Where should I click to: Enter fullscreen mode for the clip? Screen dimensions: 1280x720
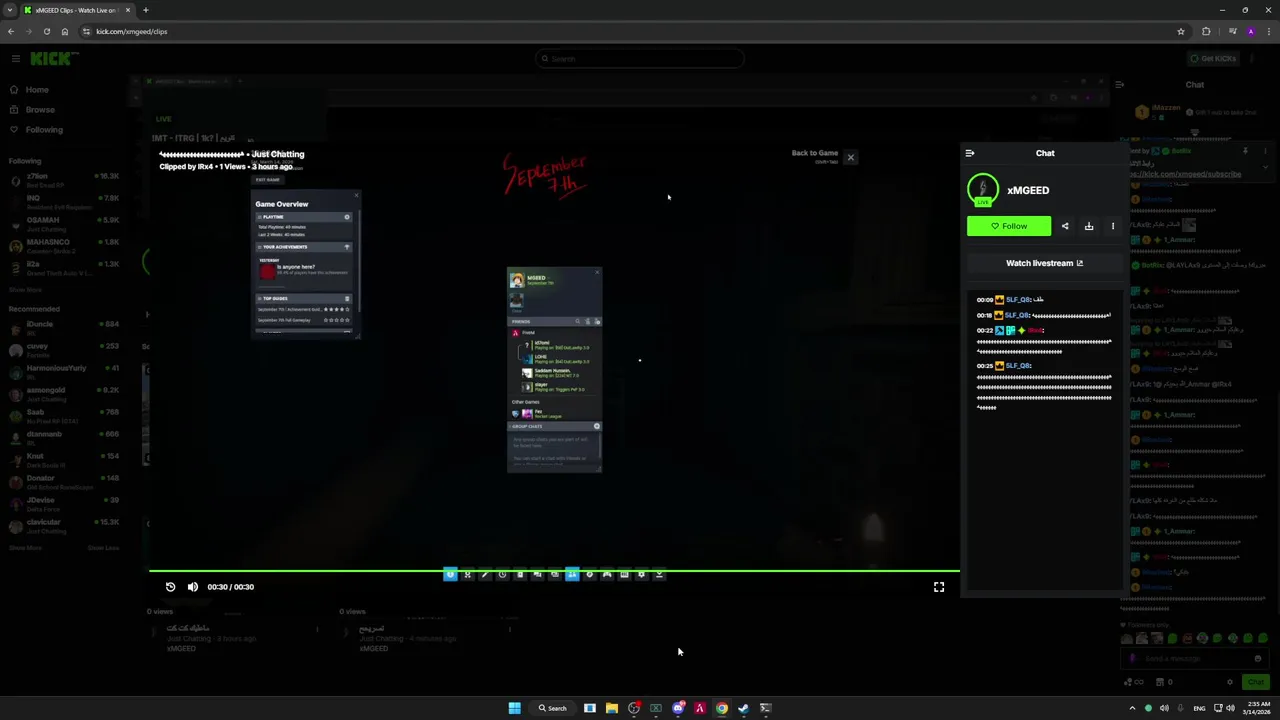(x=939, y=587)
